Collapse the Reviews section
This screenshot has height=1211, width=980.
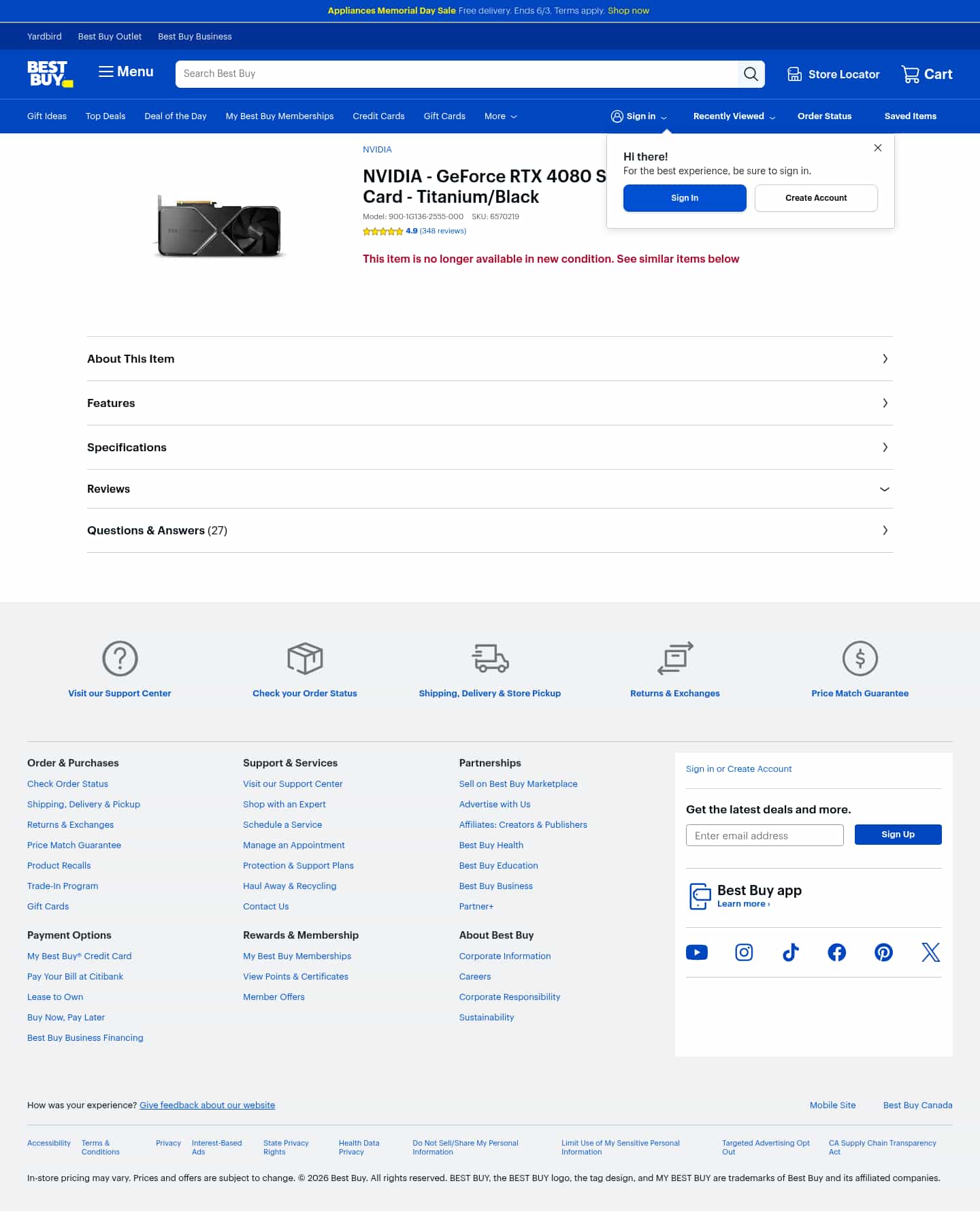490,489
